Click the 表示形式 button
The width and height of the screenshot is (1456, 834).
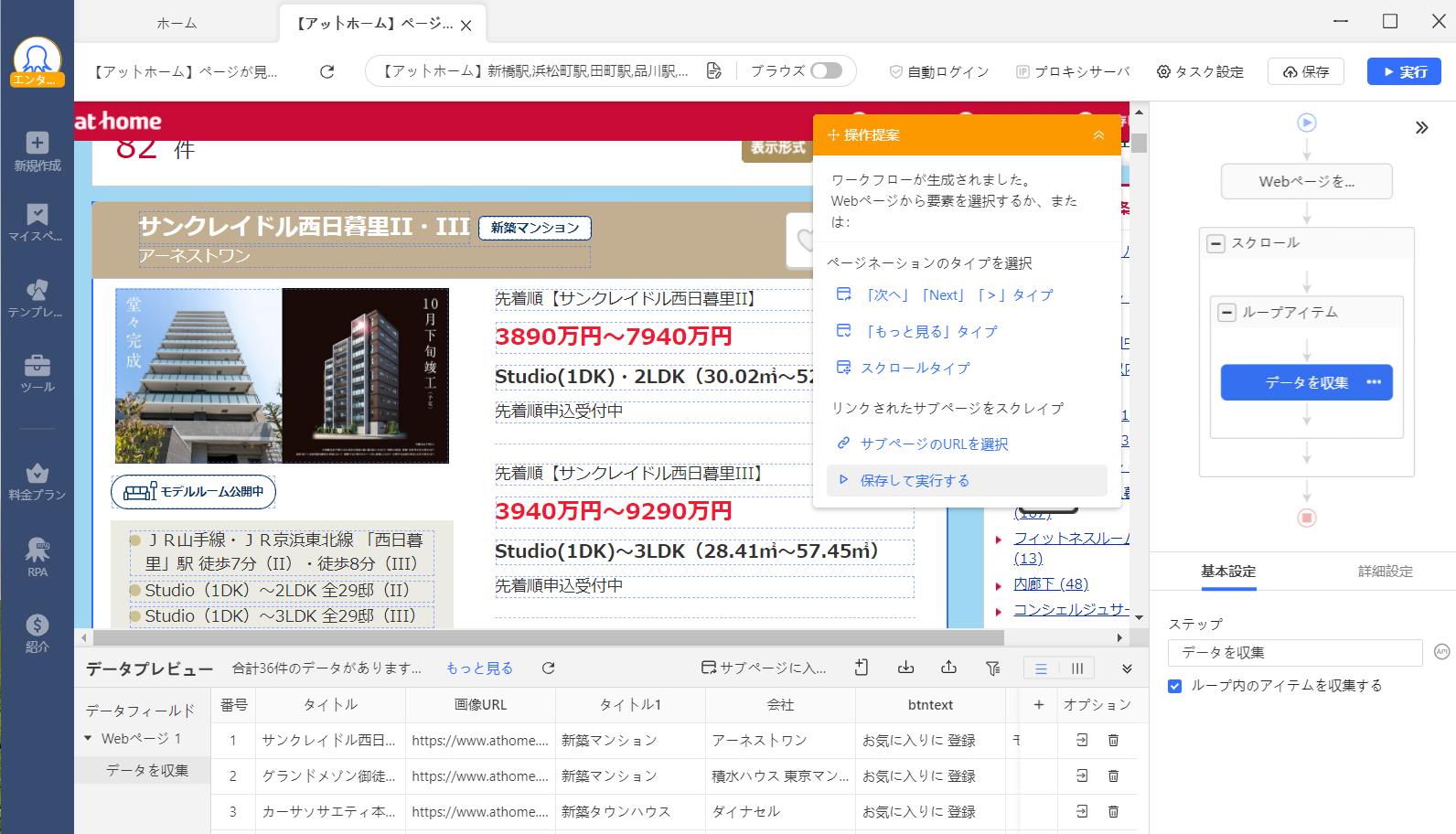point(777,148)
